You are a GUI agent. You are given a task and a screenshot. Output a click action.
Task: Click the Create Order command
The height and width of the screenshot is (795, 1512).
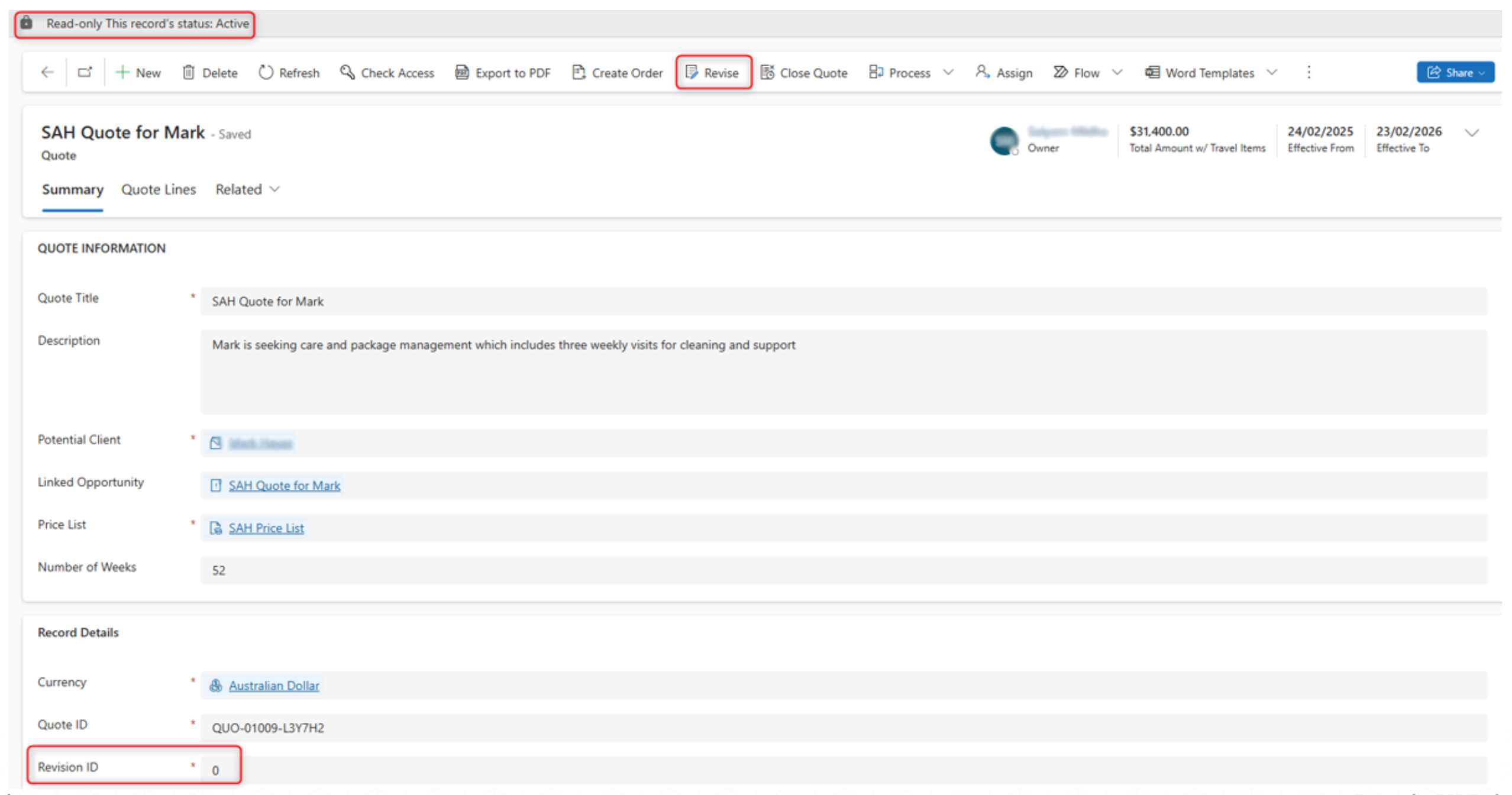pyautogui.click(x=617, y=72)
